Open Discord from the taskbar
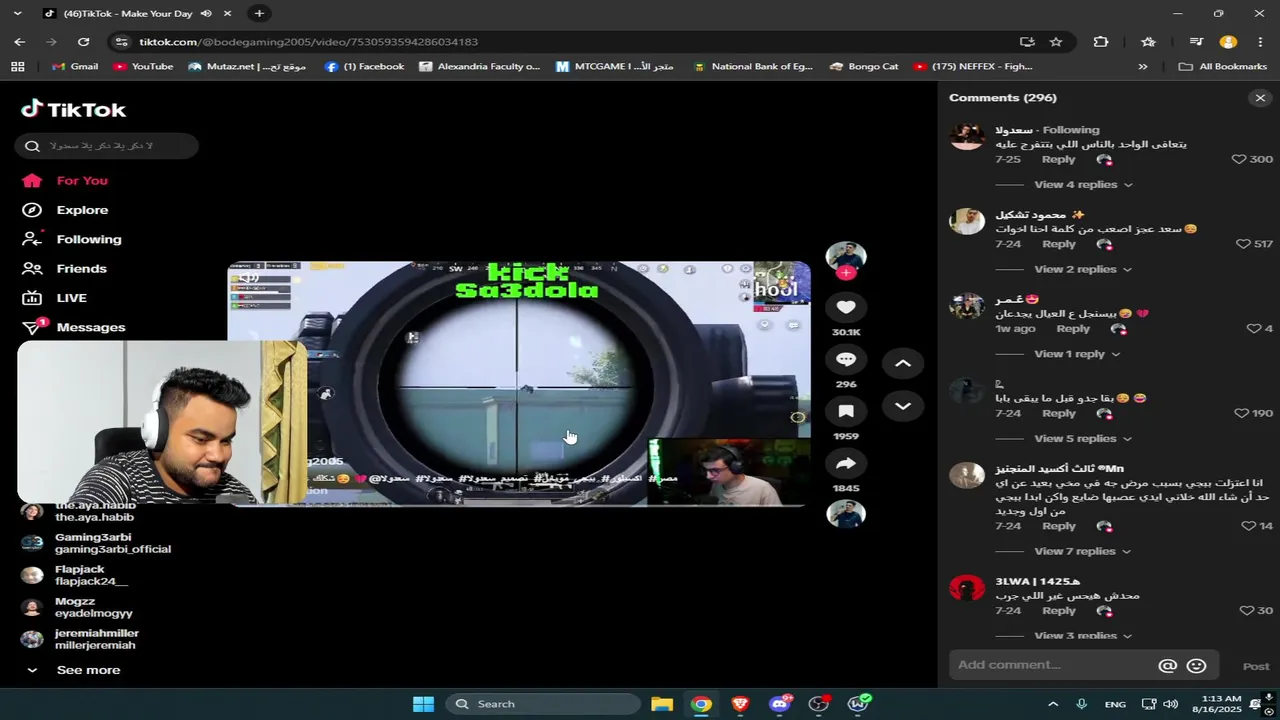 (780, 704)
